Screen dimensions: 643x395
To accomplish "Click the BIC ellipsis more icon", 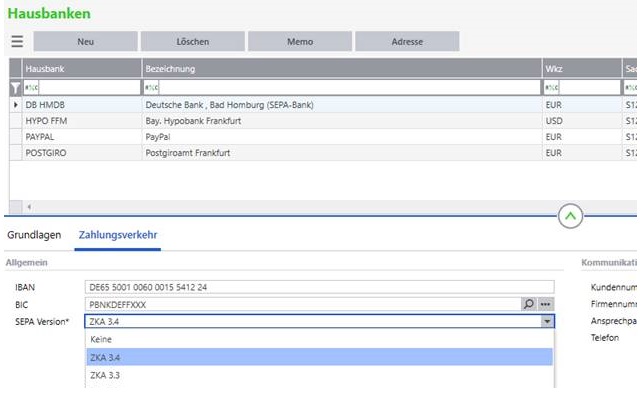I will (545, 304).
